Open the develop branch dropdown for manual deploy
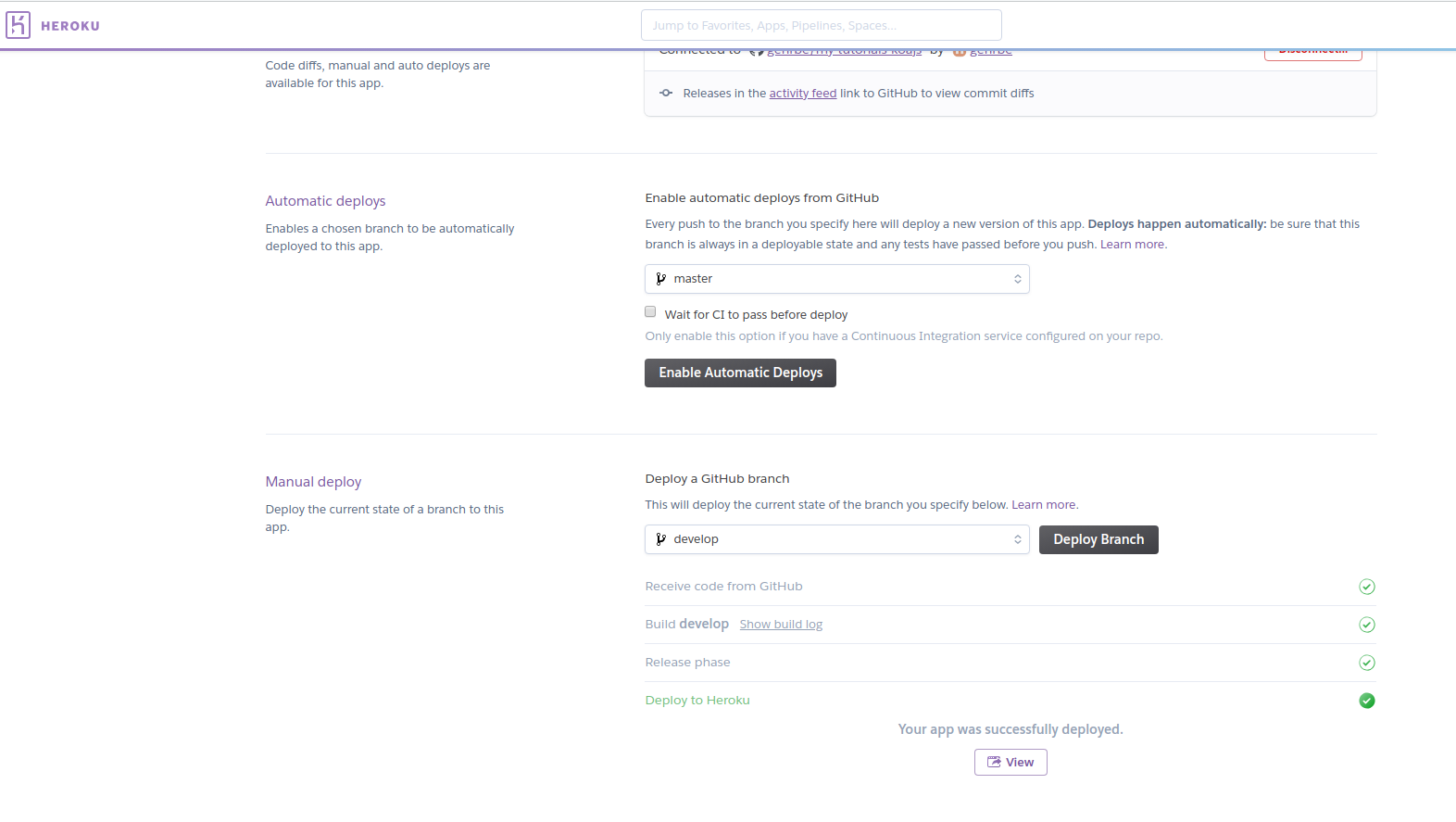This screenshot has width=1456, height=822. coord(836,539)
